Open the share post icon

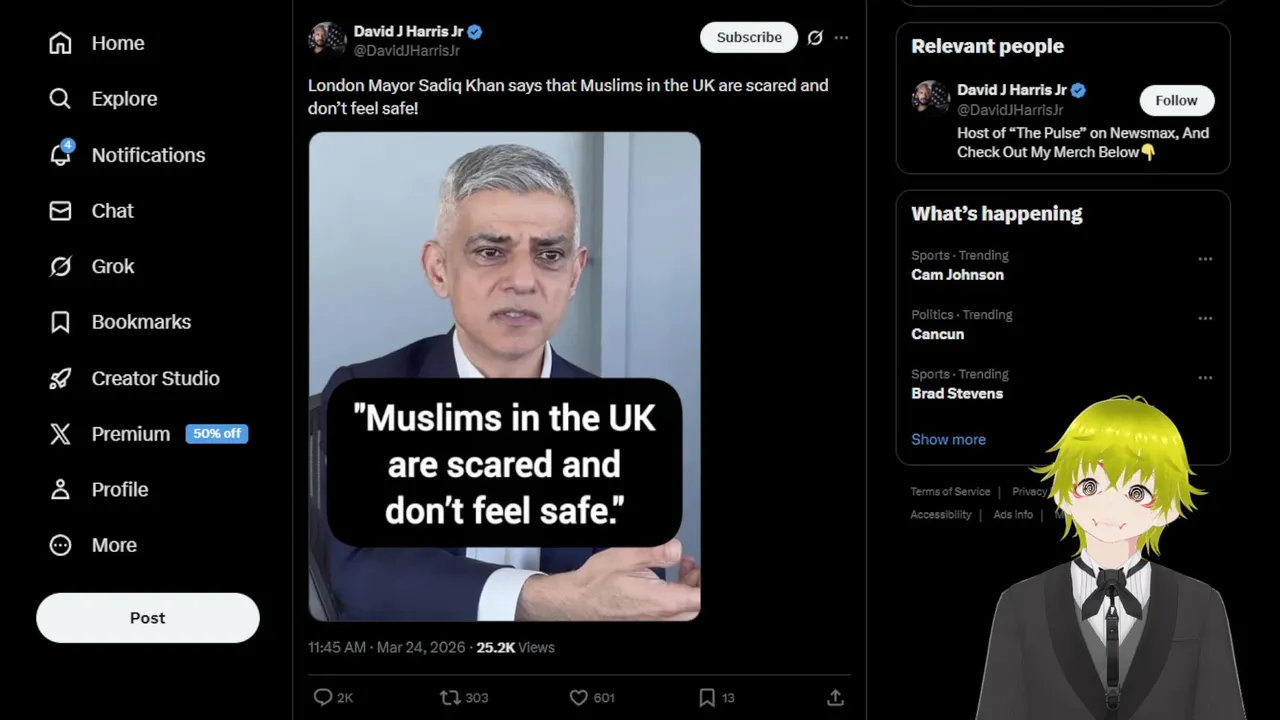coord(835,697)
